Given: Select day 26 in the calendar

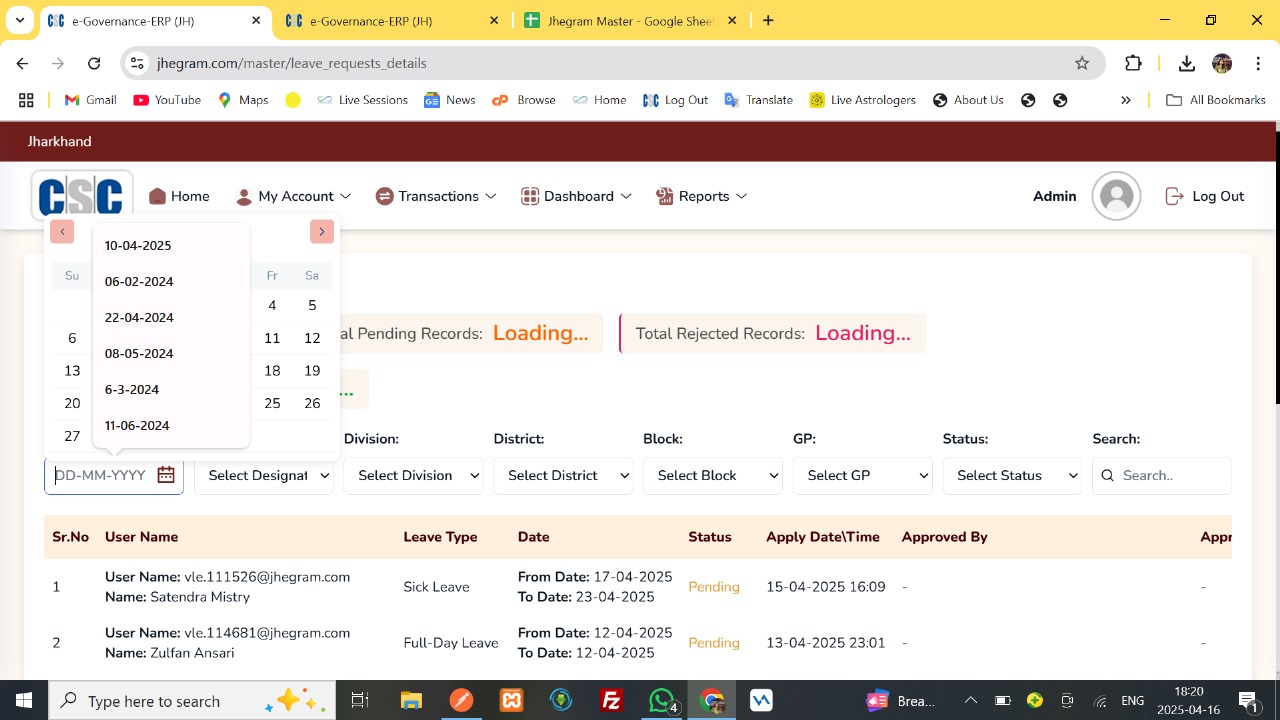Looking at the screenshot, I should coord(312,404).
